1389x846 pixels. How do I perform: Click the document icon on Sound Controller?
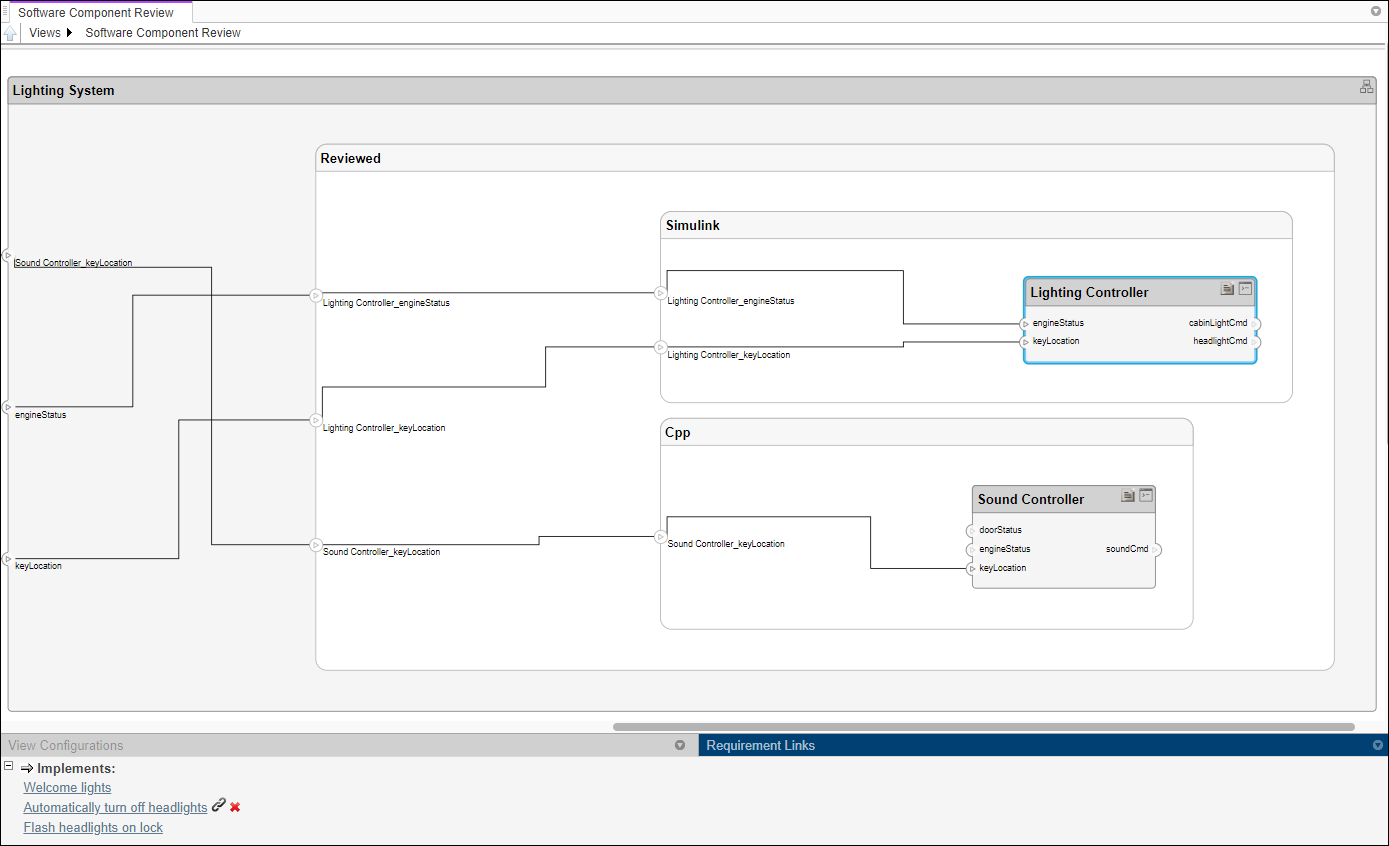[1128, 495]
